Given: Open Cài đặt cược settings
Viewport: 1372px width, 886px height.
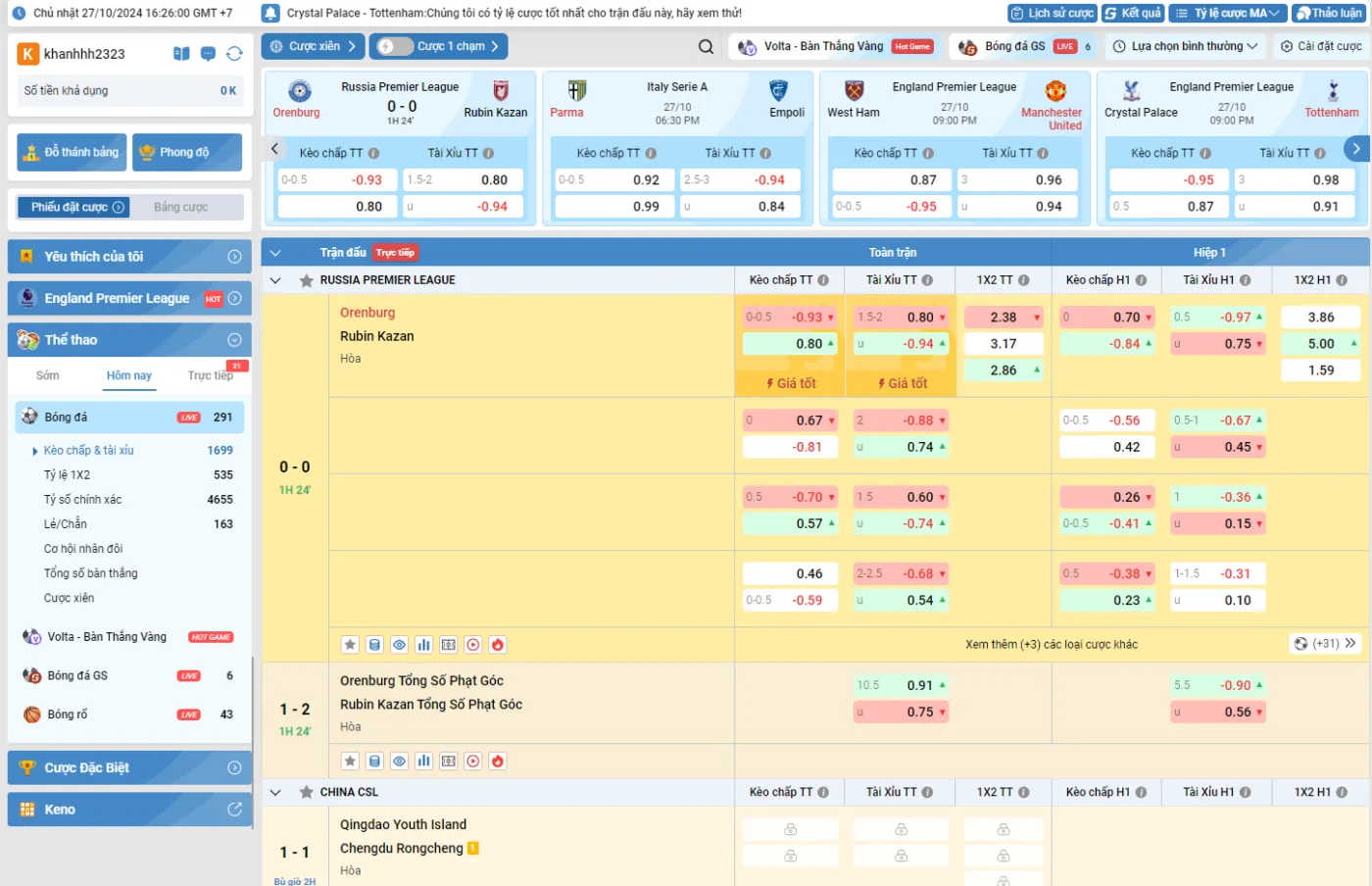Looking at the screenshot, I should click(1320, 46).
